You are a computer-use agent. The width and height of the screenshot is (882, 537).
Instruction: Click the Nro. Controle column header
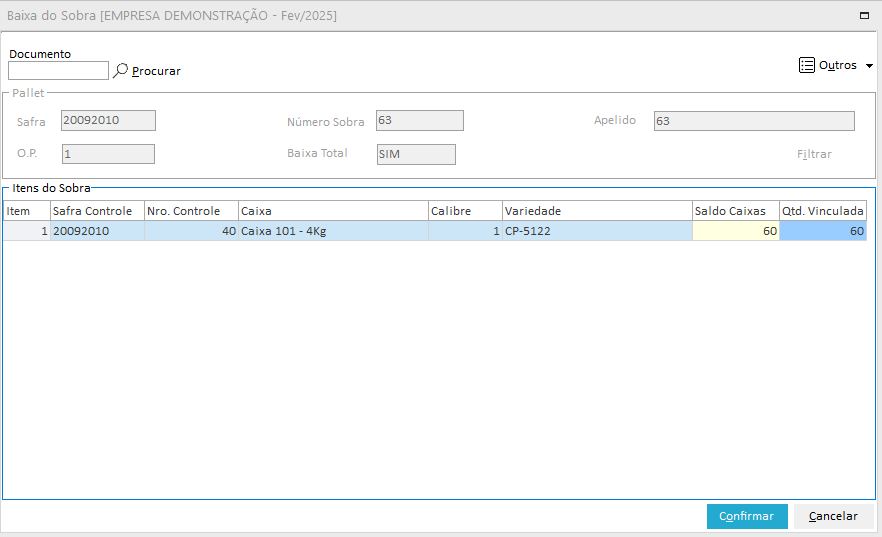click(x=191, y=211)
